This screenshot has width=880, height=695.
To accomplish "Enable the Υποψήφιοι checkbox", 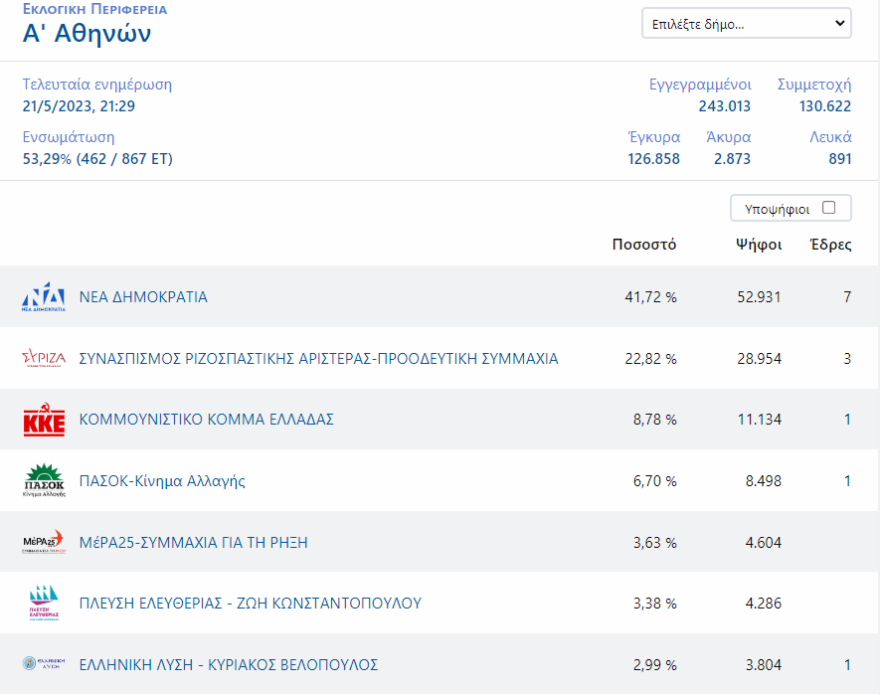I will pyautogui.click(x=828, y=208).
